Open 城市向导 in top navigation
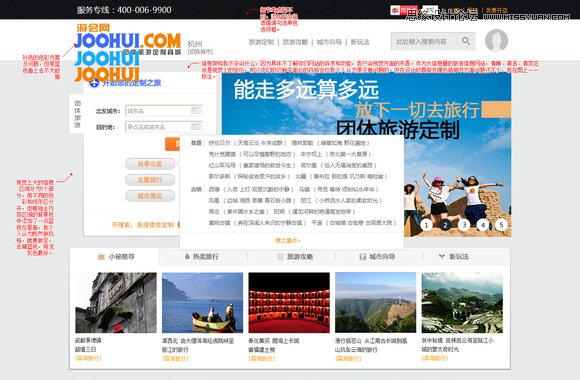Viewport: 580px width, 380px height. click(329, 42)
